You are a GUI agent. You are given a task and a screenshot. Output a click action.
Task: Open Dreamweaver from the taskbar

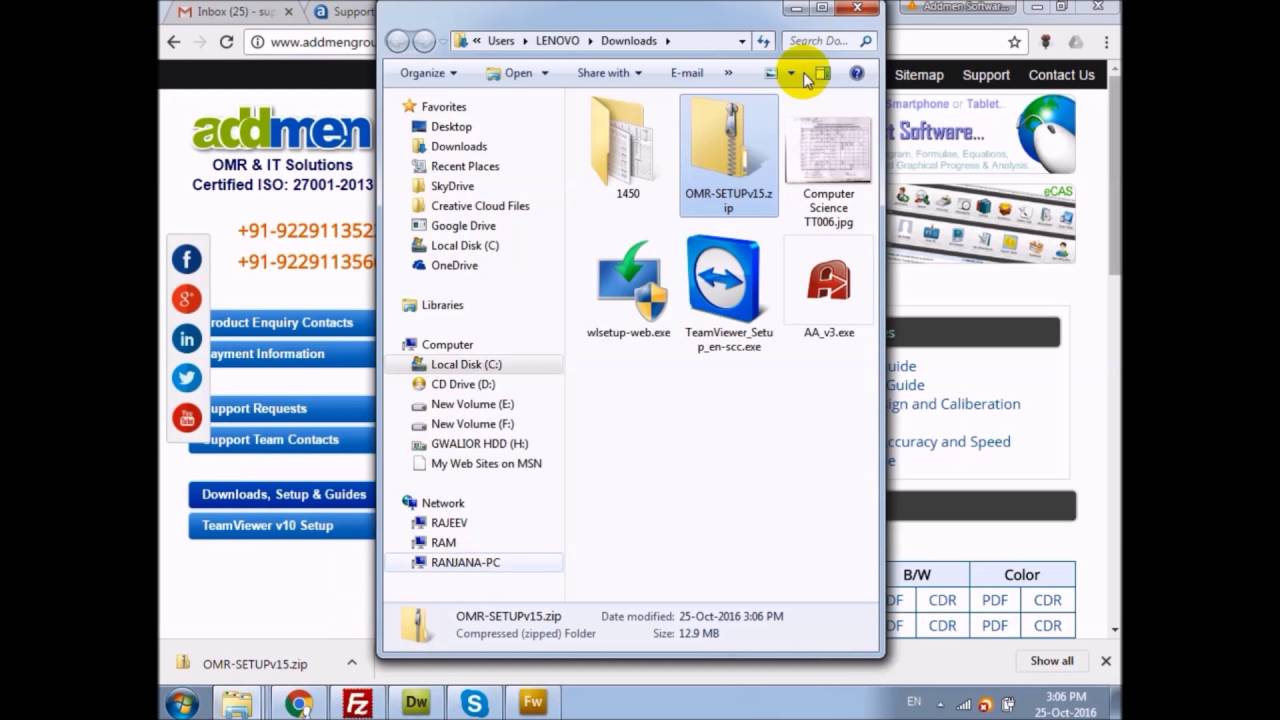click(416, 703)
